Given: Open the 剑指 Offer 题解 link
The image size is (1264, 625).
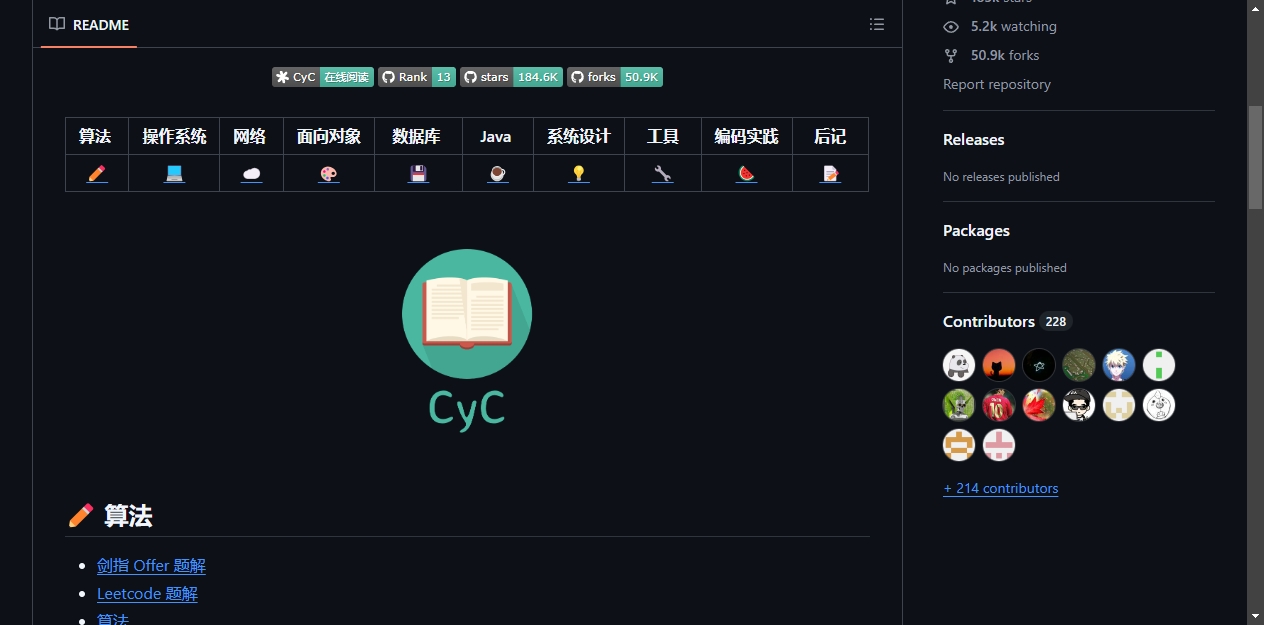Looking at the screenshot, I should pos(151,566).
